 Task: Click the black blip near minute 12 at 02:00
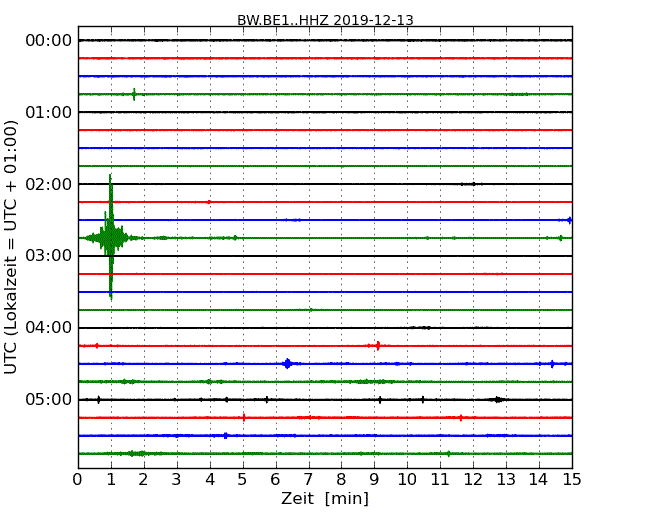[x=472, y=184]
